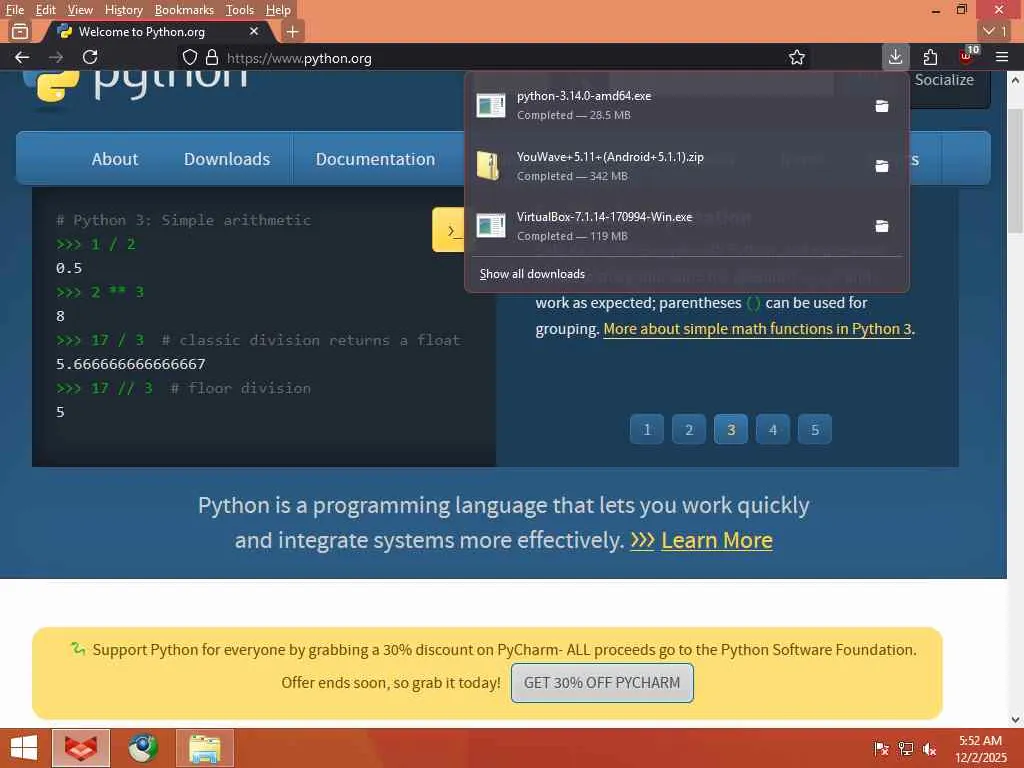
Task: Open the Downloads navigation item
Action: 227,159
